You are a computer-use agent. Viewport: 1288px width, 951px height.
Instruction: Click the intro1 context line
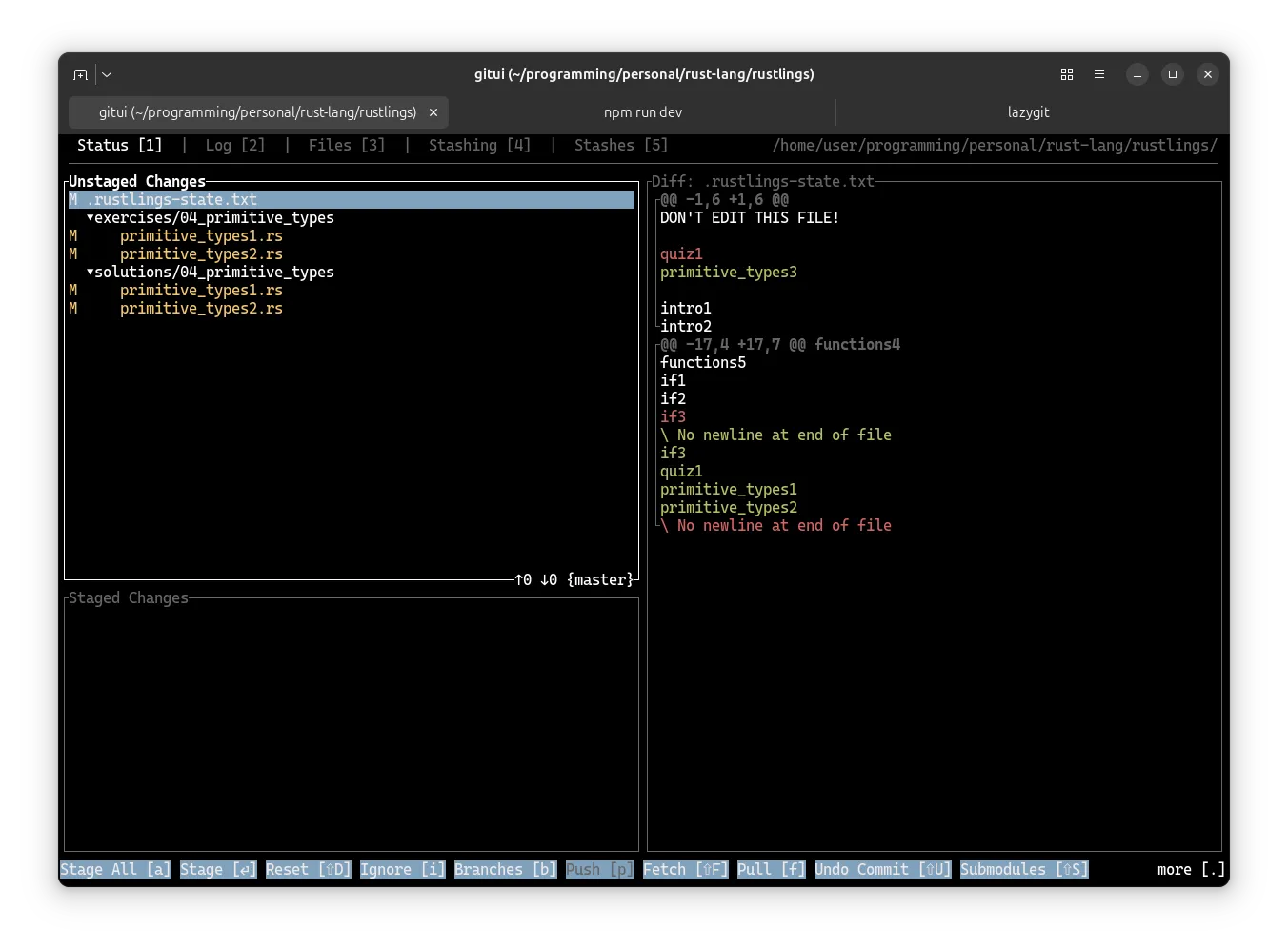coord(686,309)
